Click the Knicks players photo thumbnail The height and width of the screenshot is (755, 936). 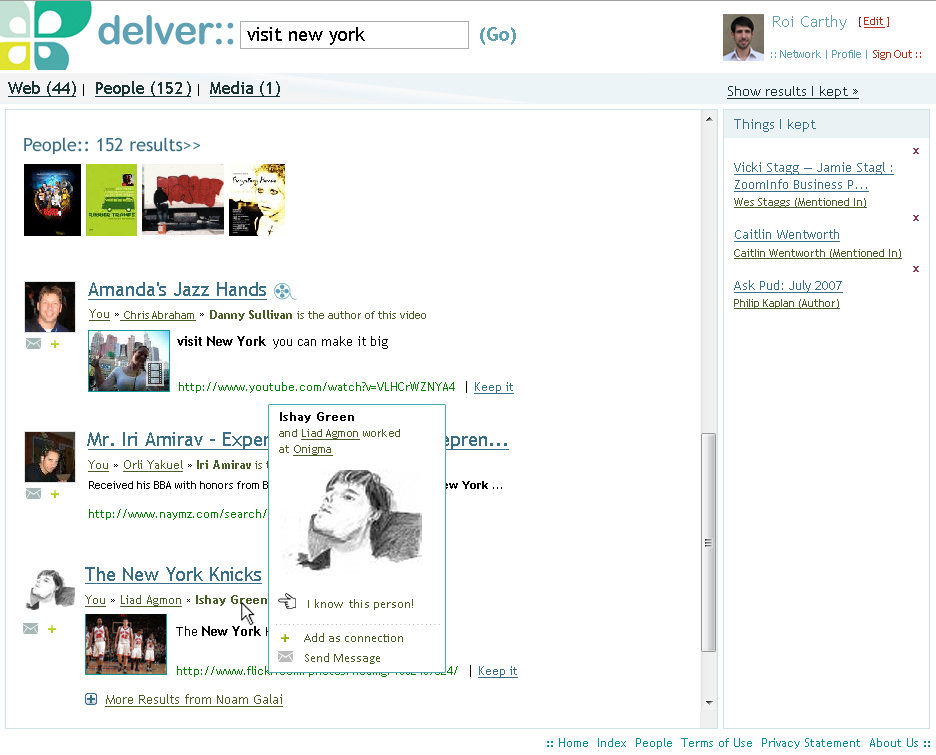(125, 645)
